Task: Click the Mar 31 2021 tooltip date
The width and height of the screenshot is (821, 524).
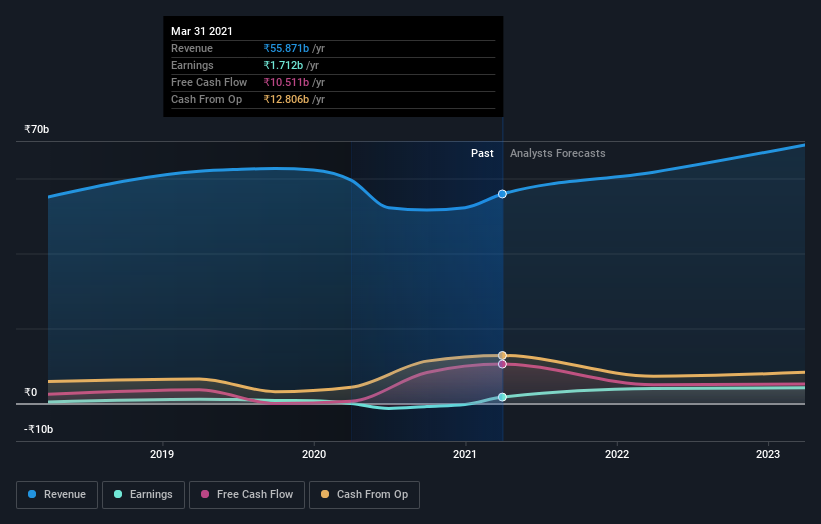Action: pyautogui.click(x=202, y=31)
